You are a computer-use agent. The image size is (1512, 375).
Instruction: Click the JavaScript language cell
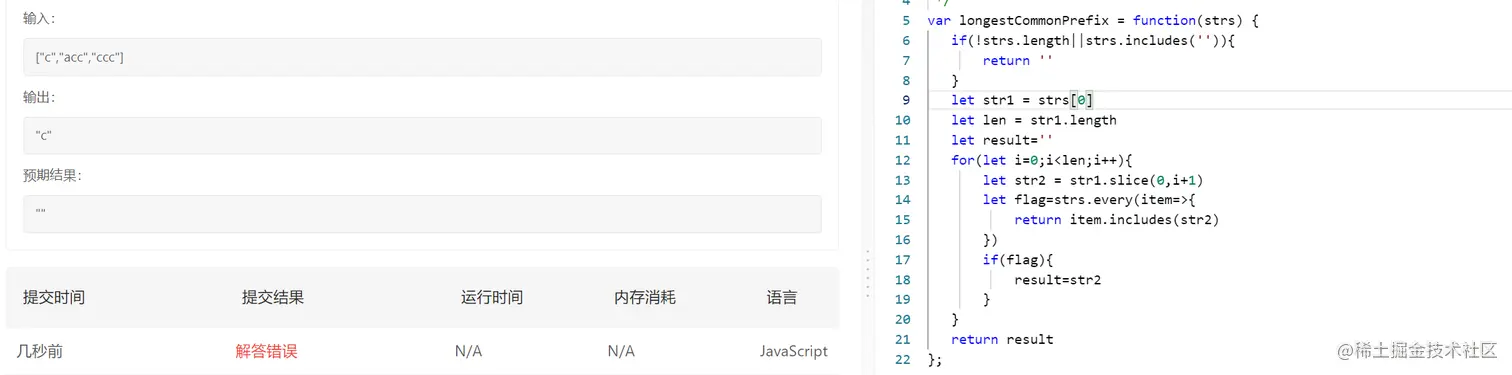(794, 351)
